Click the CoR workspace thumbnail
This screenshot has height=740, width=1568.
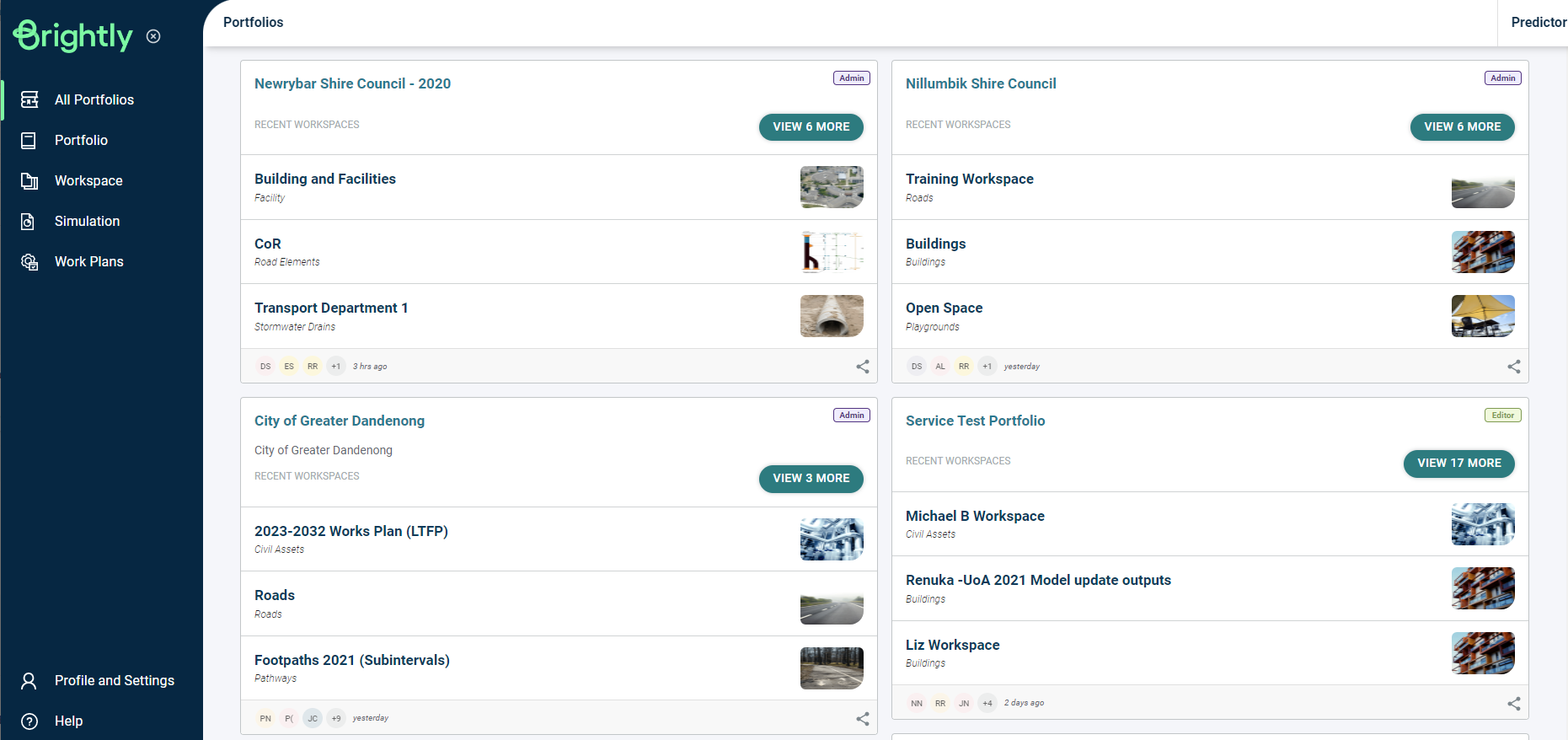(832, 252)
